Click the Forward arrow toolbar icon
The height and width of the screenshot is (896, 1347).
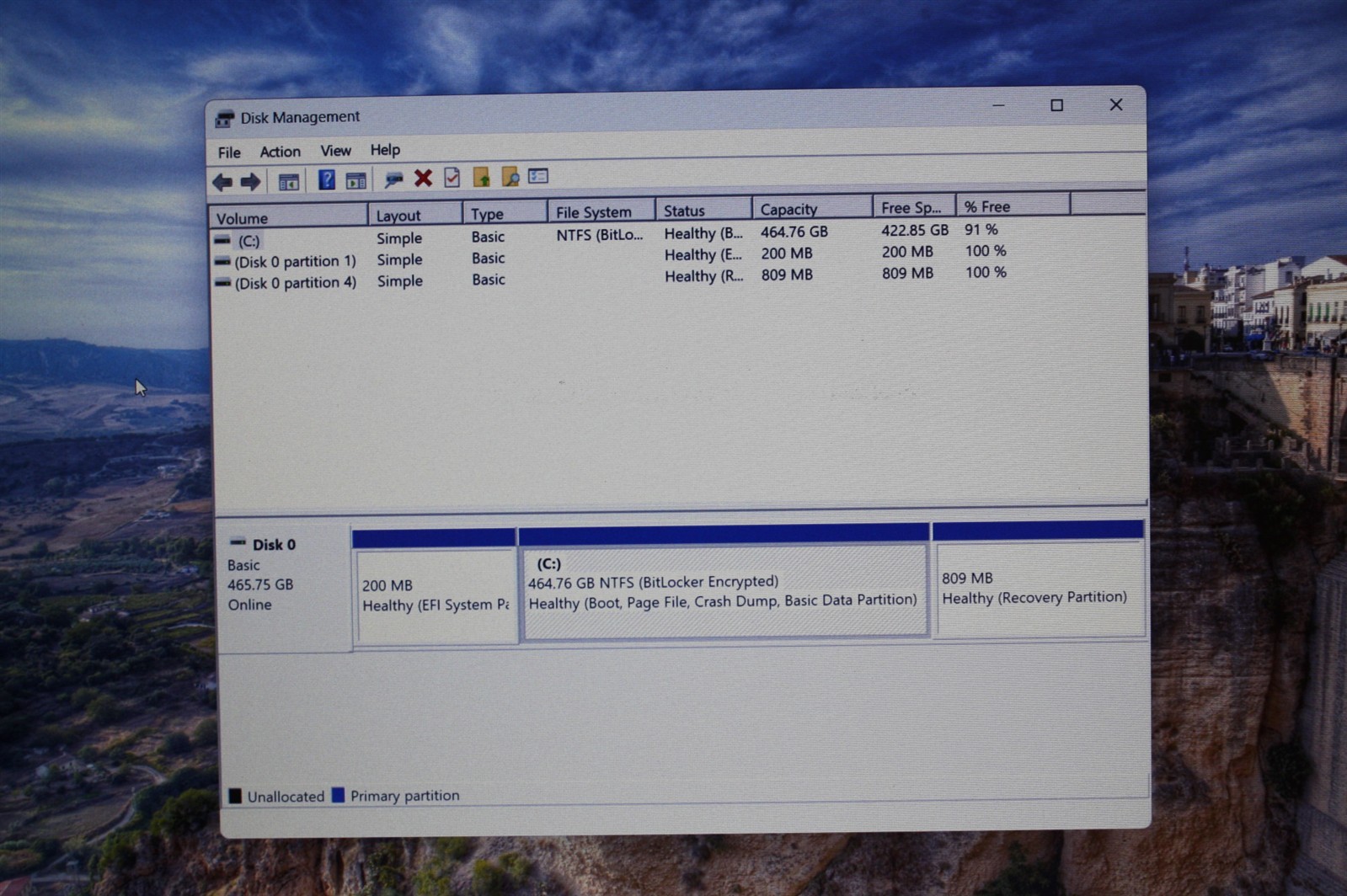click(250, 182)
